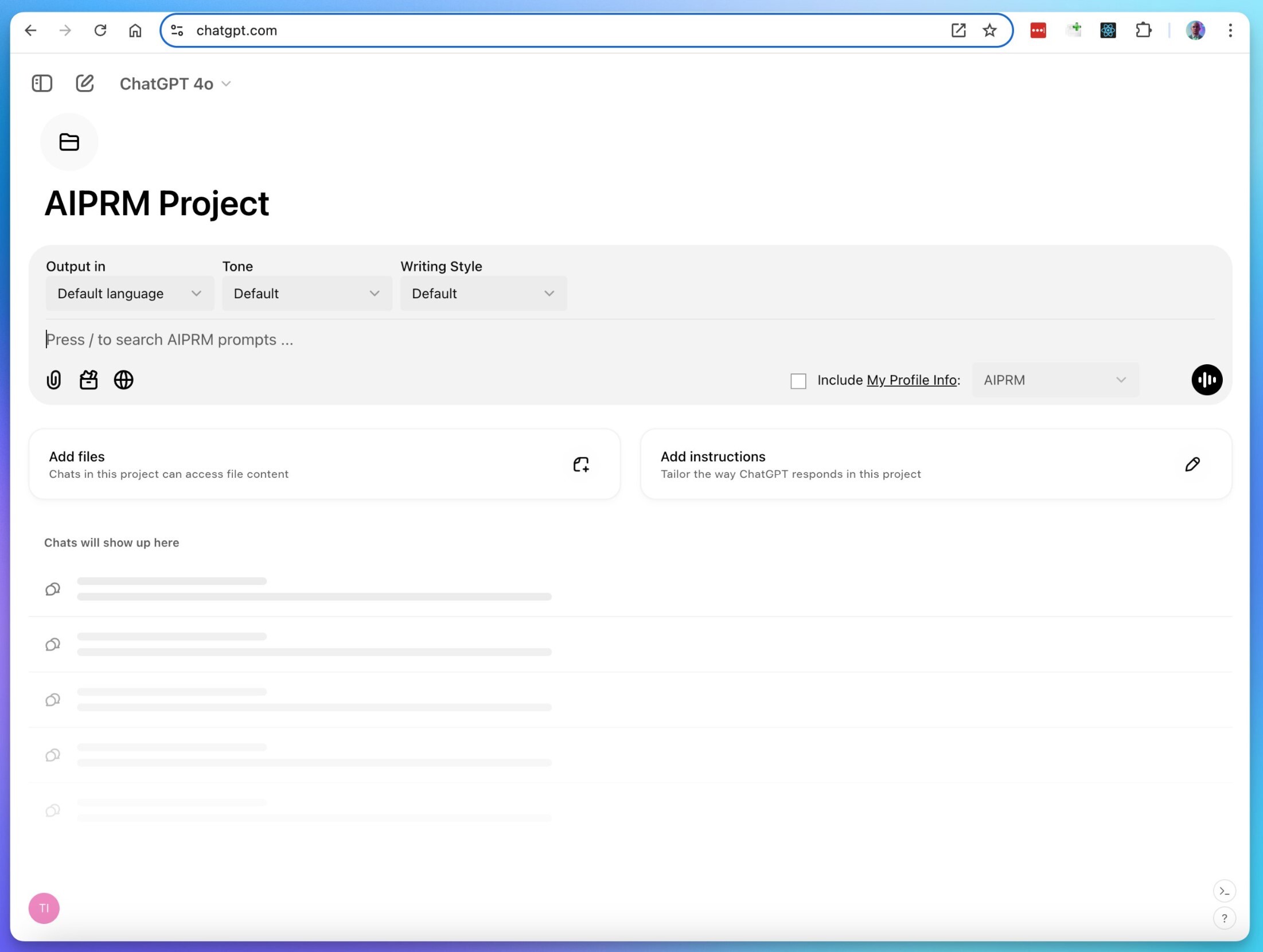Click the question mark help icon
1263x952 pixels.
click(x=1224, y=918)
